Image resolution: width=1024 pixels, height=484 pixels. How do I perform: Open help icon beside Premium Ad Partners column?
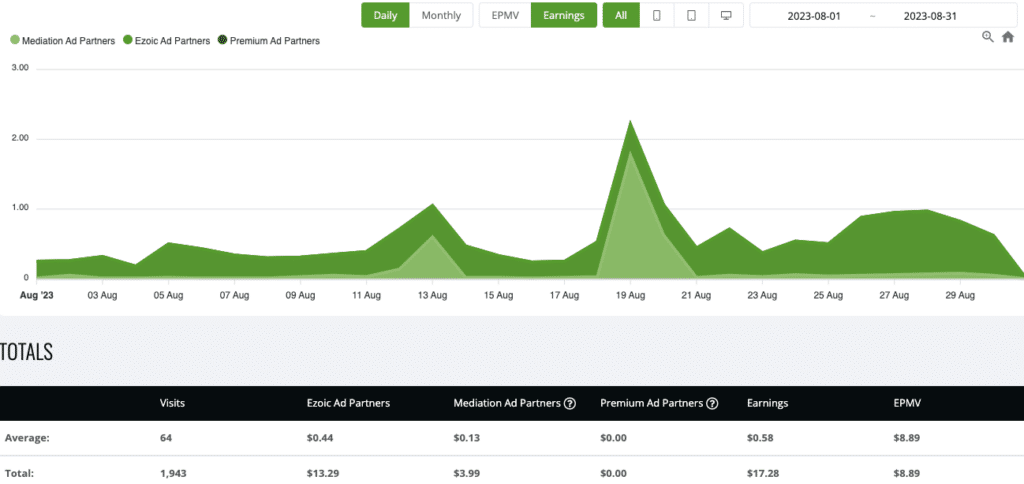point(712,404)
